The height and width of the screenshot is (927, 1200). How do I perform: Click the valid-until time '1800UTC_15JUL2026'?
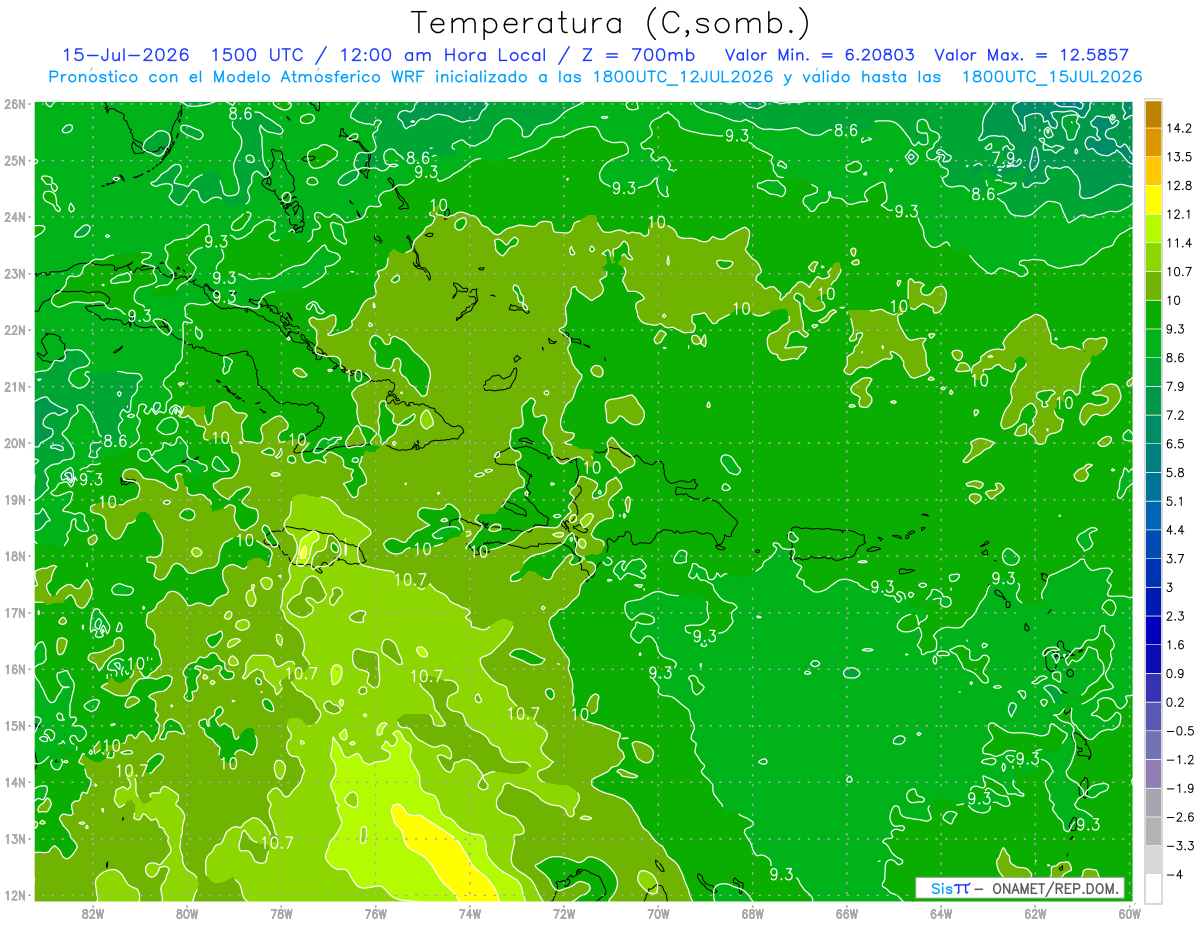(x=1052, y=77)
